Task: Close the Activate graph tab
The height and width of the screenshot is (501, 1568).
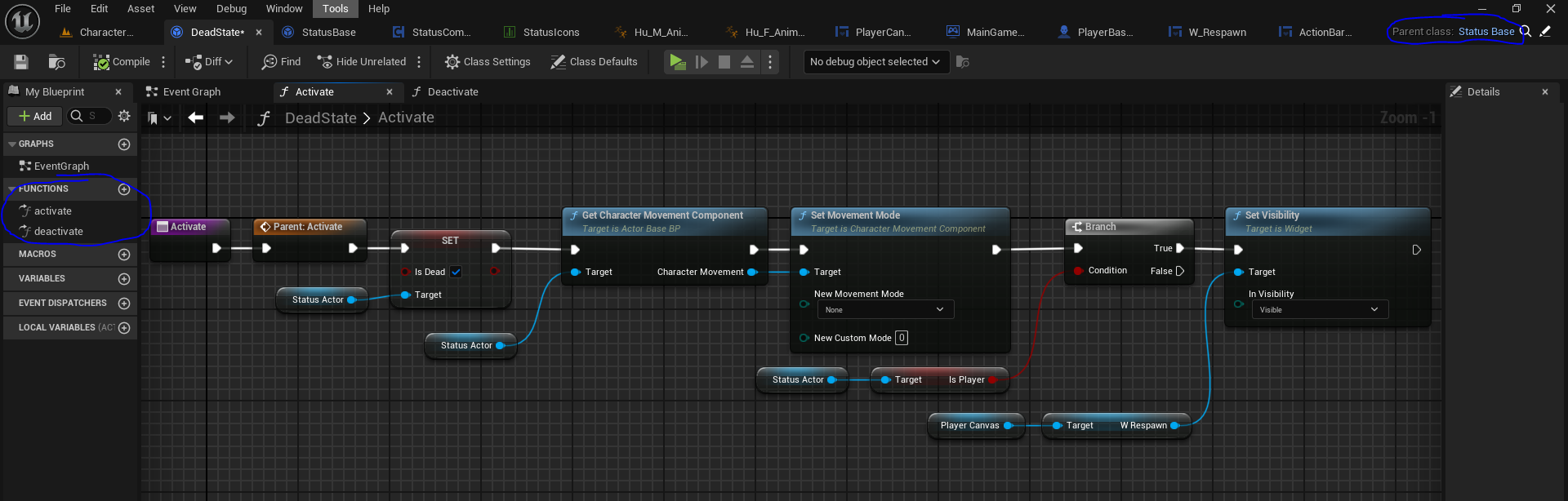Action: (x=390, y=92)
